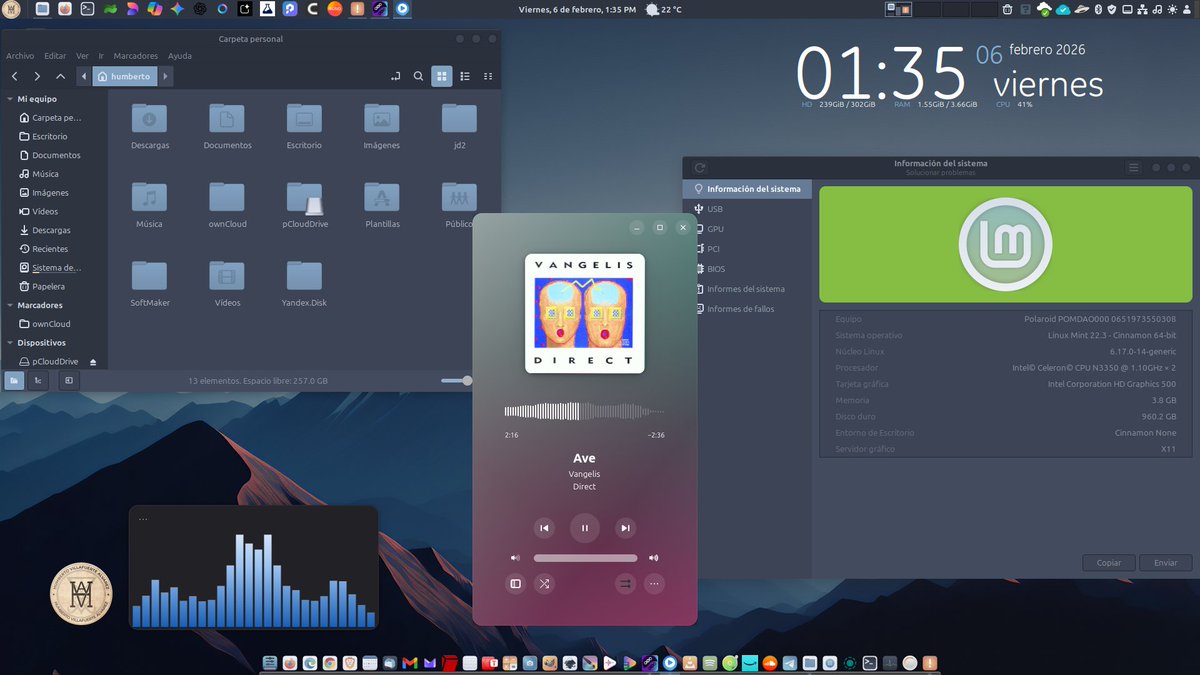This screenshot has width=1200, height=675.
Task: Seek within the track waveform
Action: point(585,411)
